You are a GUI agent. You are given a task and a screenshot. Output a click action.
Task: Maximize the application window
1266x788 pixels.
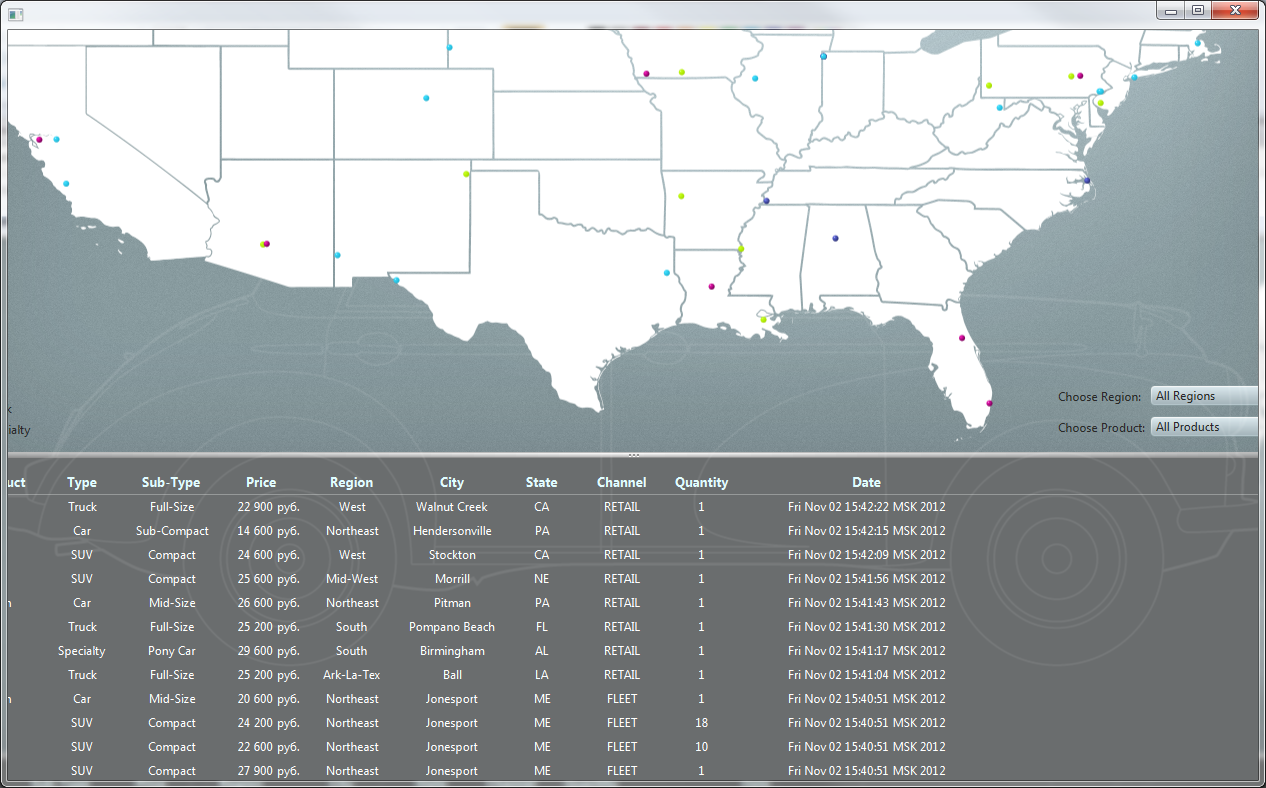pyautogui.click(x=1197, y=11)
